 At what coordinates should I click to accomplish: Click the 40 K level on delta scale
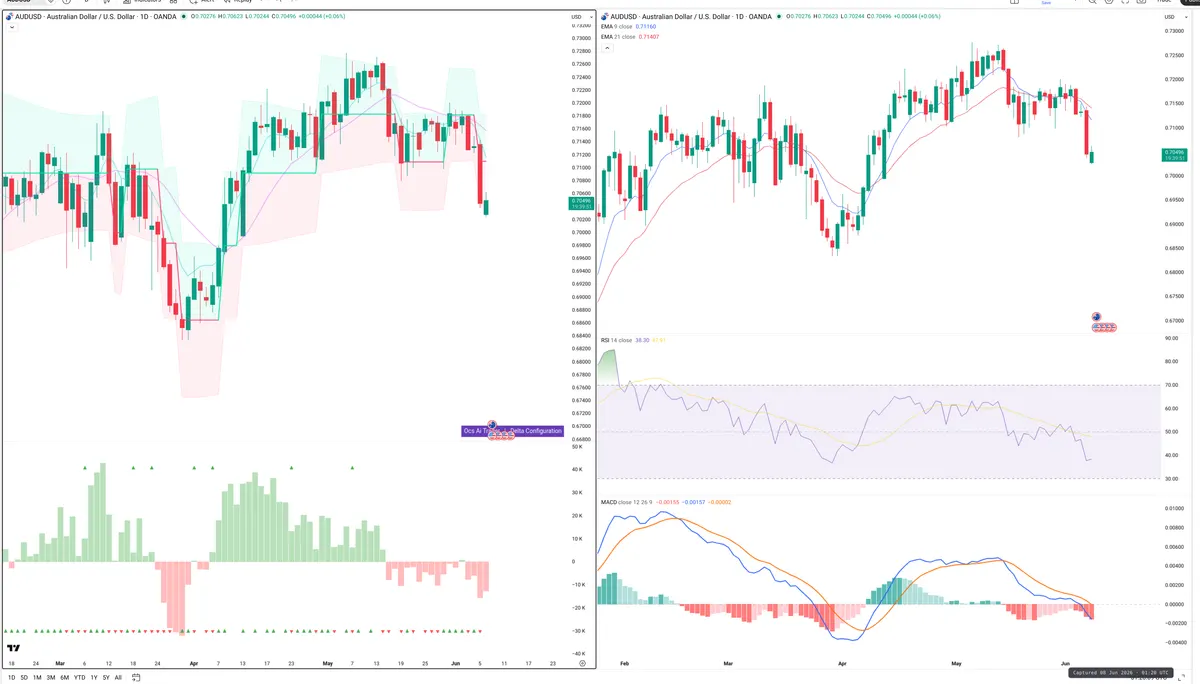pyautogui.click(x=577, y=470)
